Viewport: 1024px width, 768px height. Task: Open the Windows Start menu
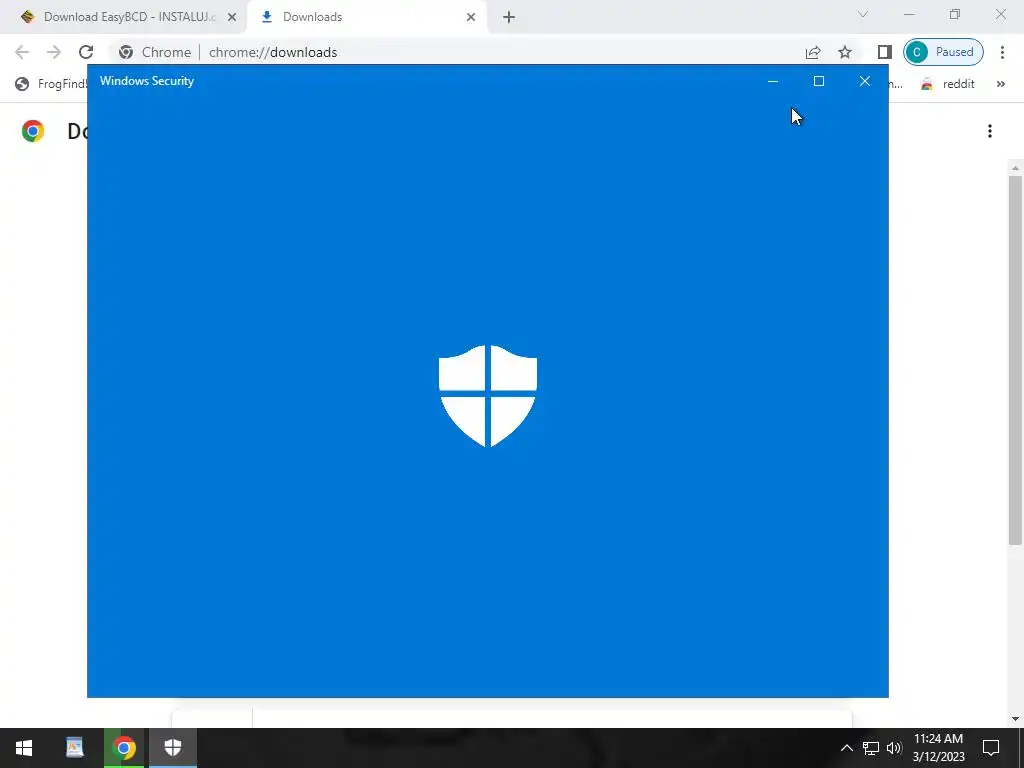click(24, 748)
